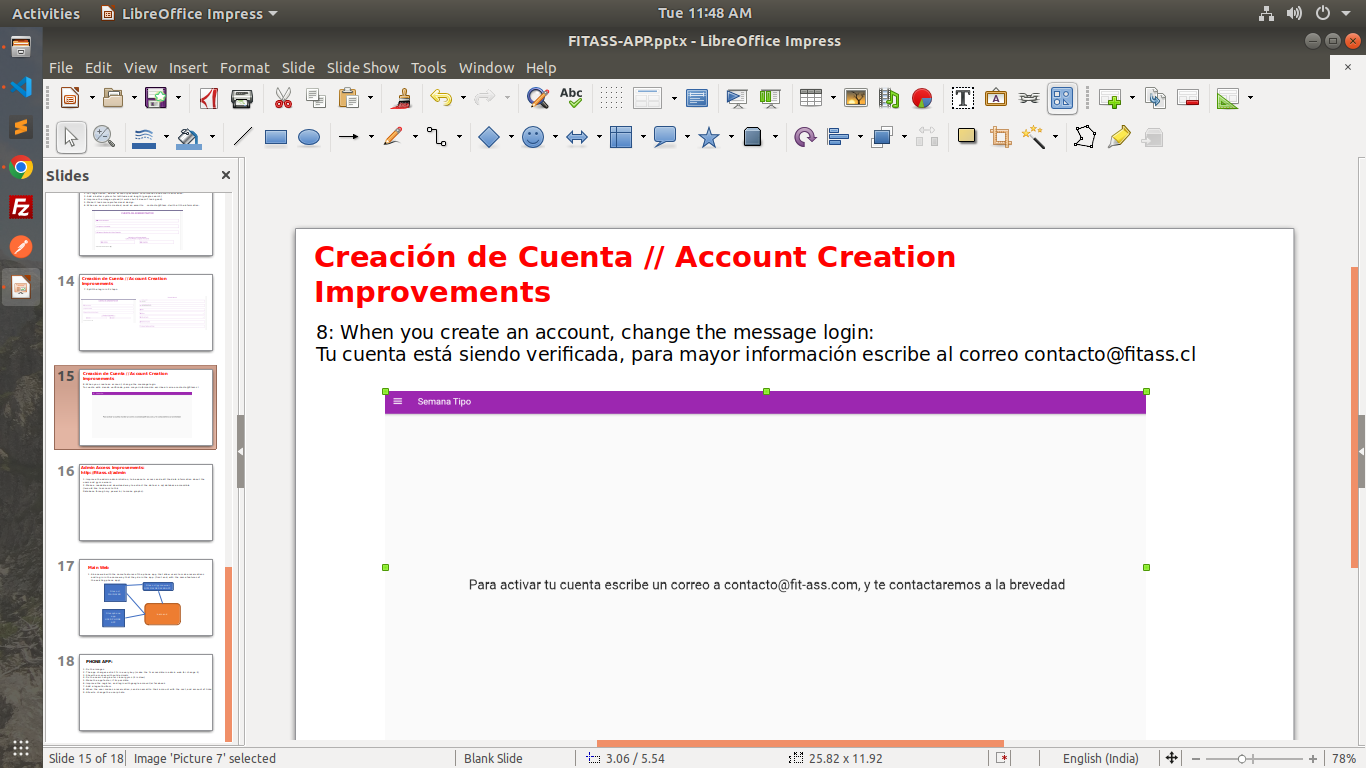Start slideshow from first slide icon
Viewport: 1366px width, 768px height.
coord(737,98)
